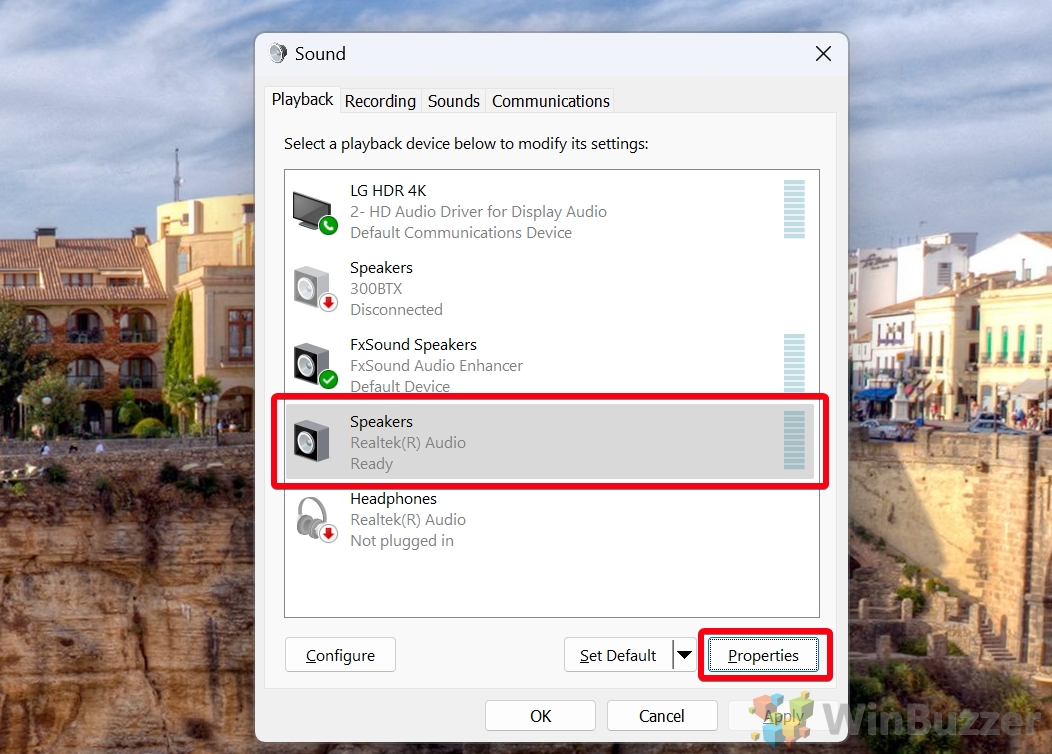Close the Sound dialog

pos(823,54)
